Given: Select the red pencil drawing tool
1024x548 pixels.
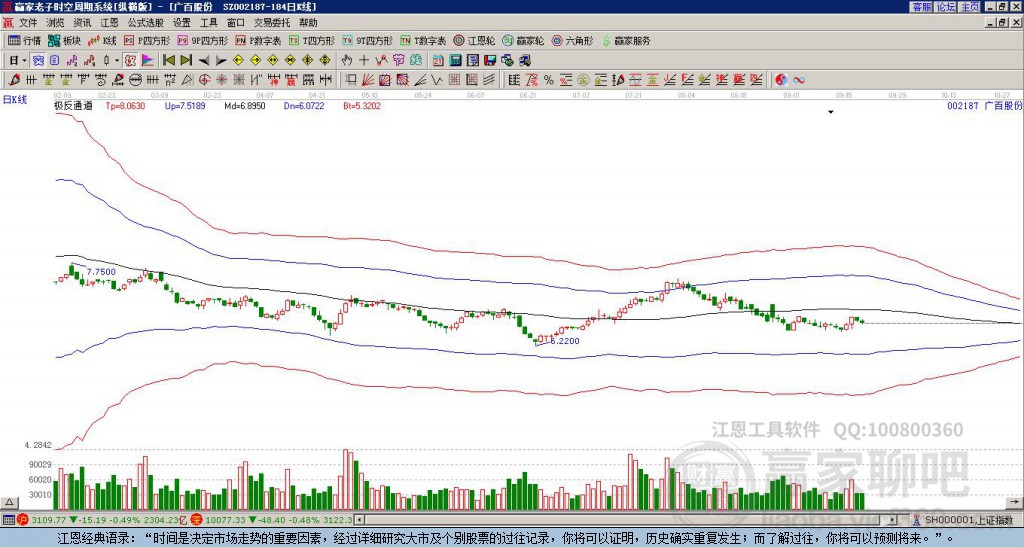Looking at the screenshot, I should tap(13, 80).
